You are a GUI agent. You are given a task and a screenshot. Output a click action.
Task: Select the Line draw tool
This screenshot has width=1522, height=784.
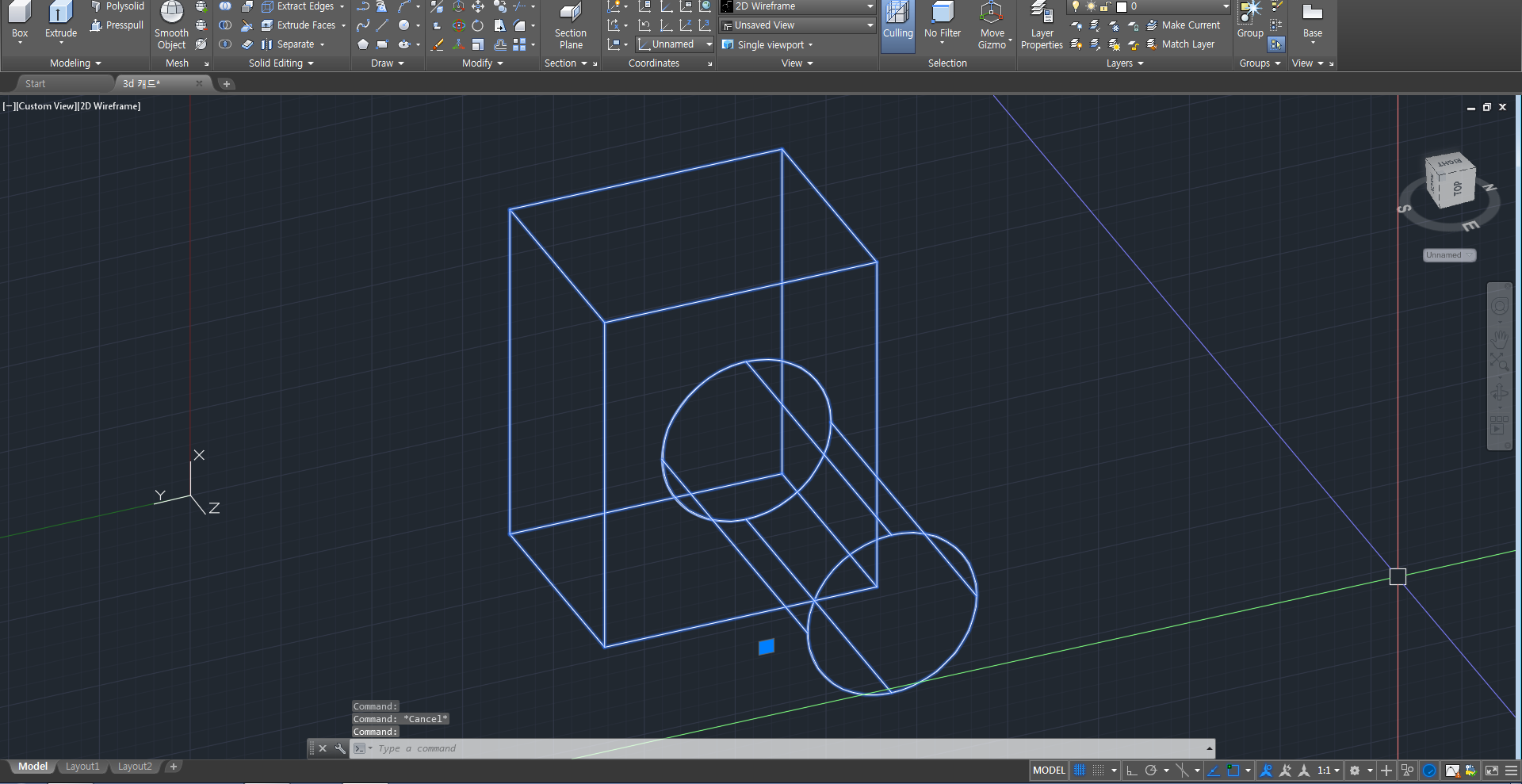(x=382, y=25)
